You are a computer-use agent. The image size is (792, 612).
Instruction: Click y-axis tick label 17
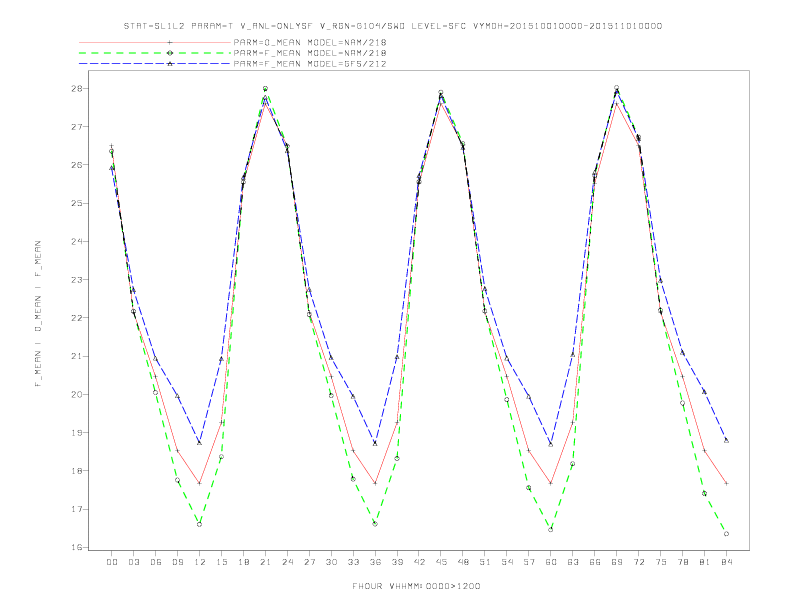[x=76, y=509]
